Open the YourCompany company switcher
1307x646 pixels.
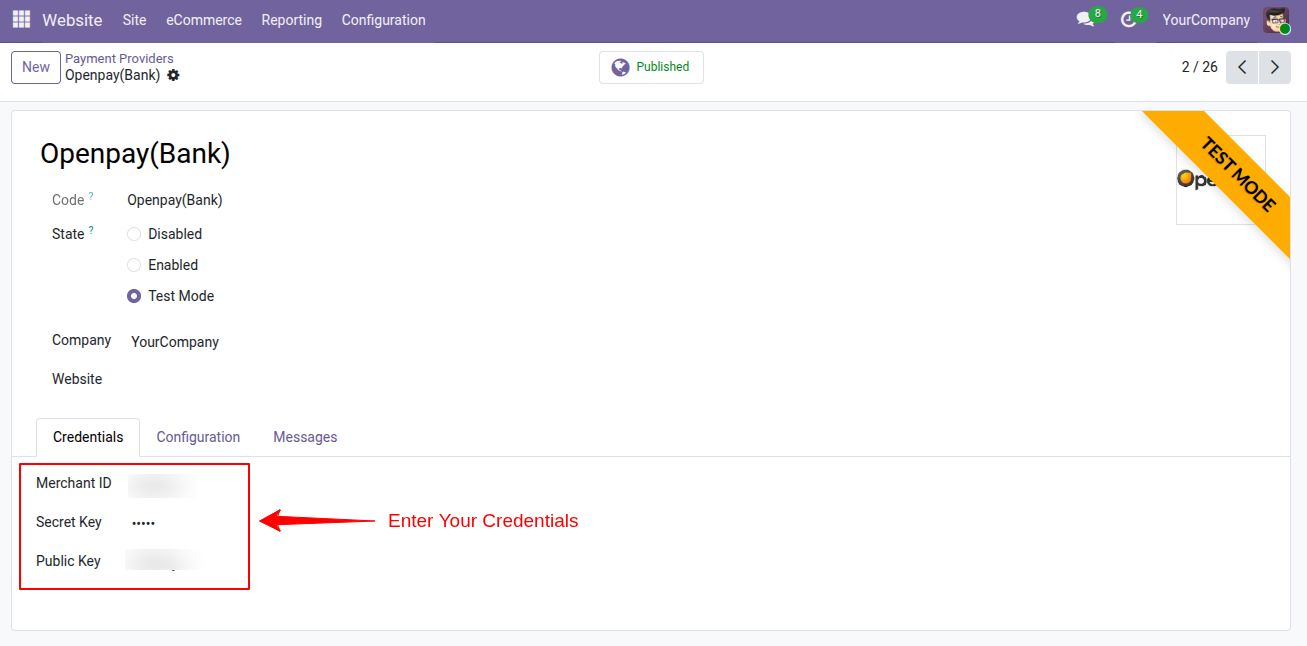pos(1206,20)
